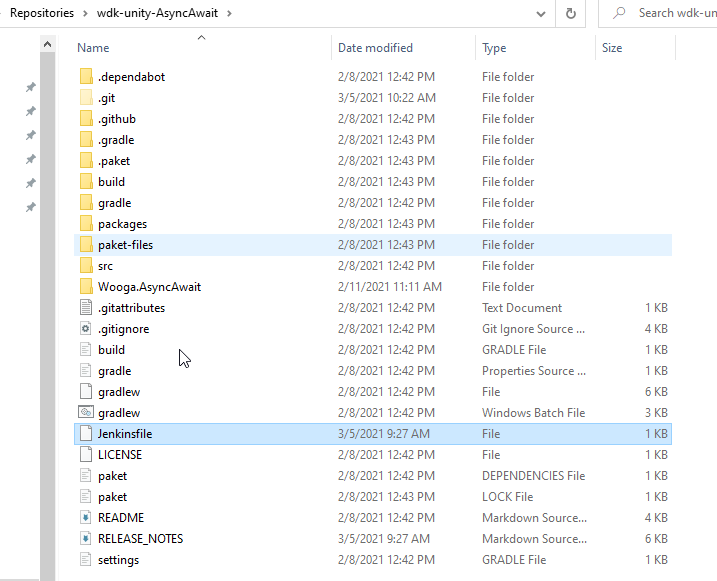Select the file name README

point(121,518)
